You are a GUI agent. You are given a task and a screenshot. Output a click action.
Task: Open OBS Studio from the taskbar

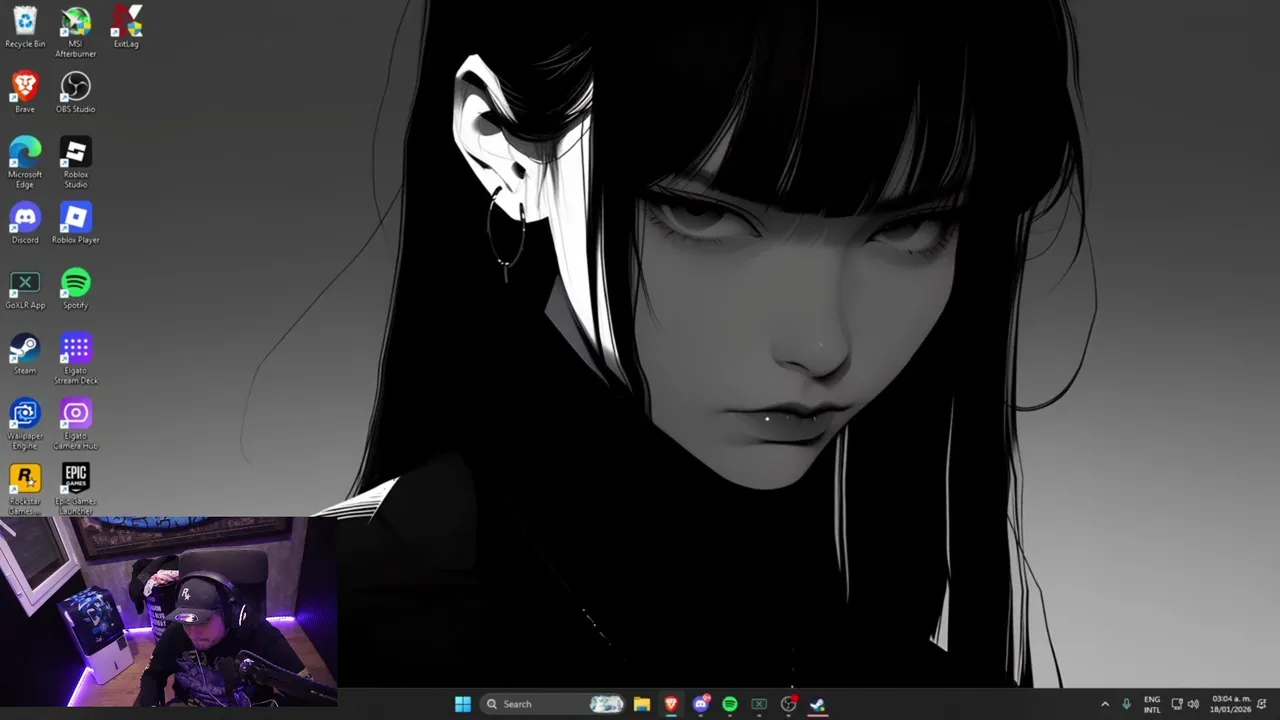point(788,704)
